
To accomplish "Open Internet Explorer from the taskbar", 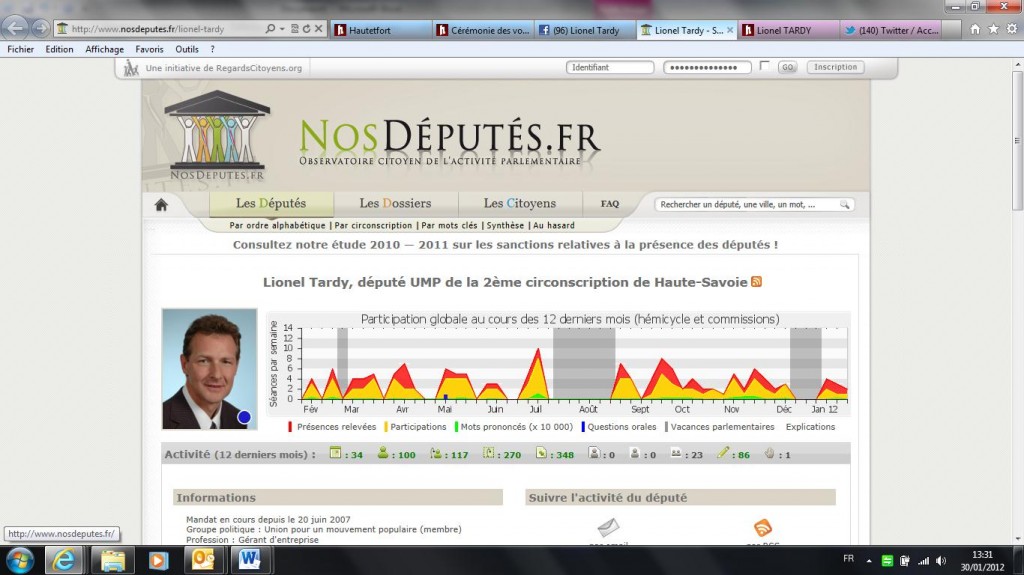I will pos(63,561).
